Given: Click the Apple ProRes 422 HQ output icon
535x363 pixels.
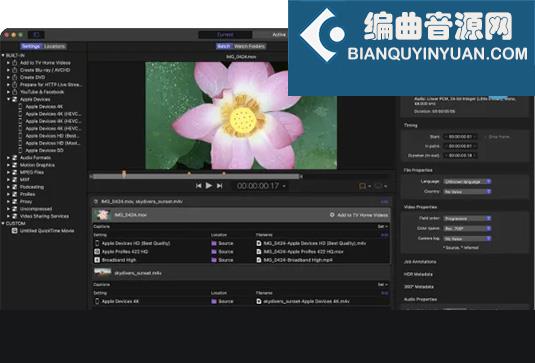Looking at the screenshot, I should tap(97, 251).
